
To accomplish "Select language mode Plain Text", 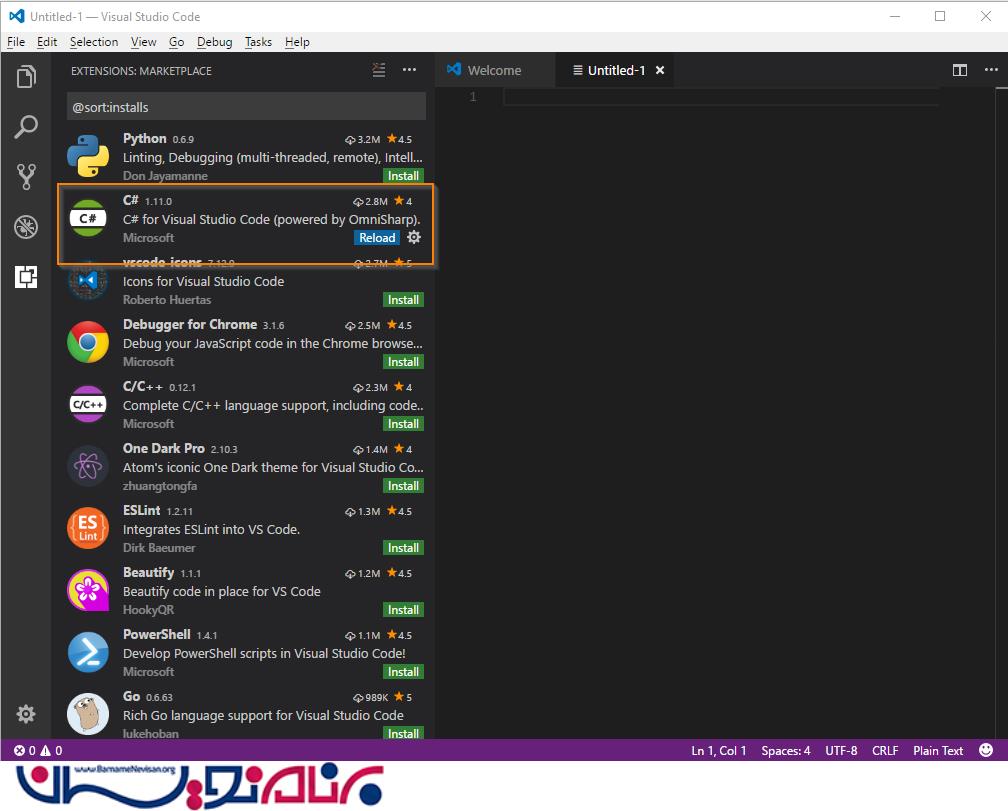I will [938, 750].
